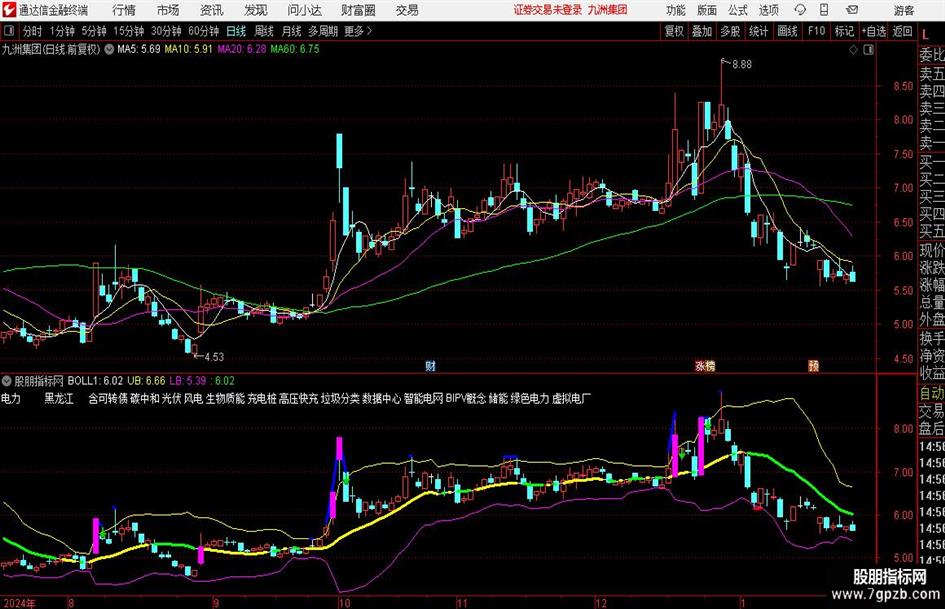The width and height of the screenshot is (945, 609).
Task: Switch to the 周线 weekly tab
Action: coord(264,31)
